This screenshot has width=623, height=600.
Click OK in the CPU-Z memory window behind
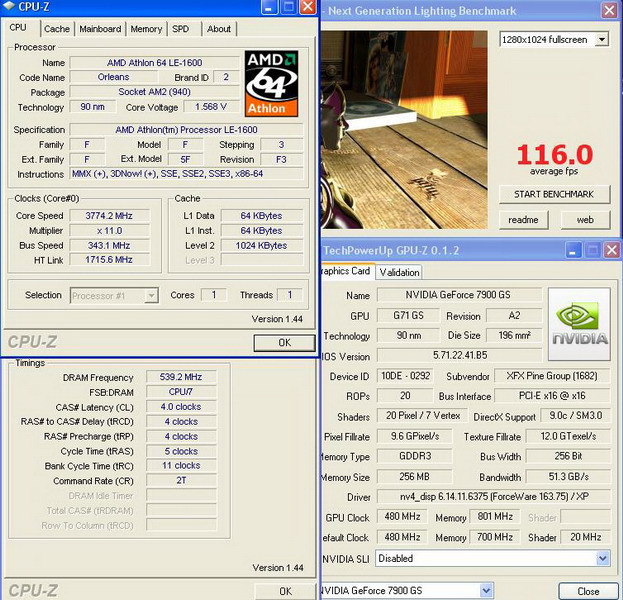(285, 591)
